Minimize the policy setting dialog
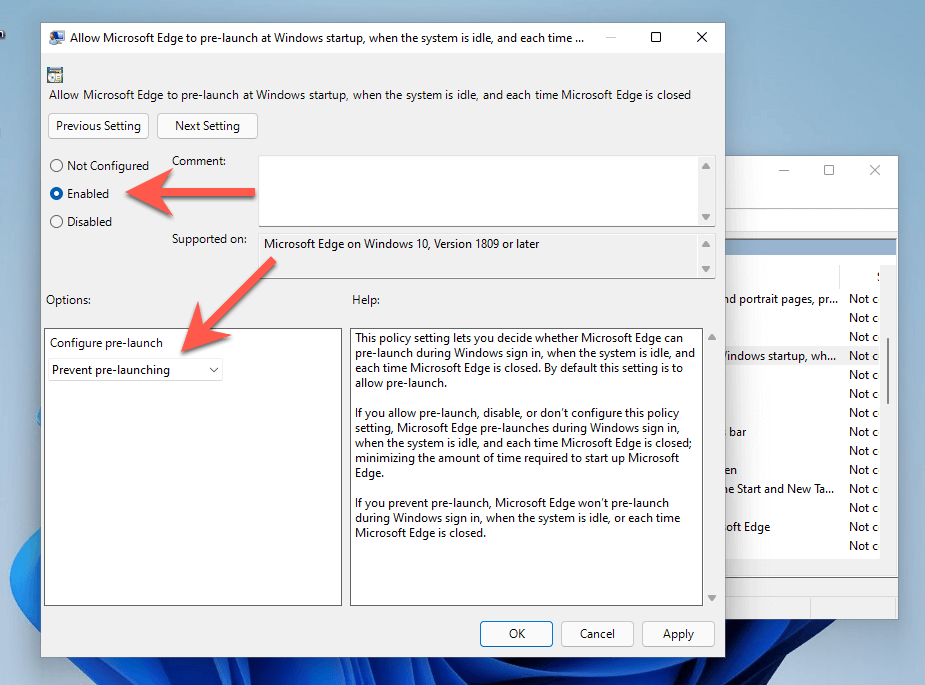This screenshot has height=685, width=925. click(x=611, y=37)
